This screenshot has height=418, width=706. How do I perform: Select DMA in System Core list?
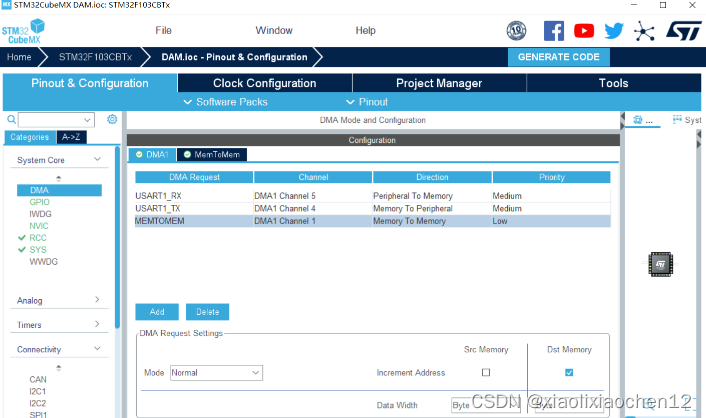coord(59,190)
